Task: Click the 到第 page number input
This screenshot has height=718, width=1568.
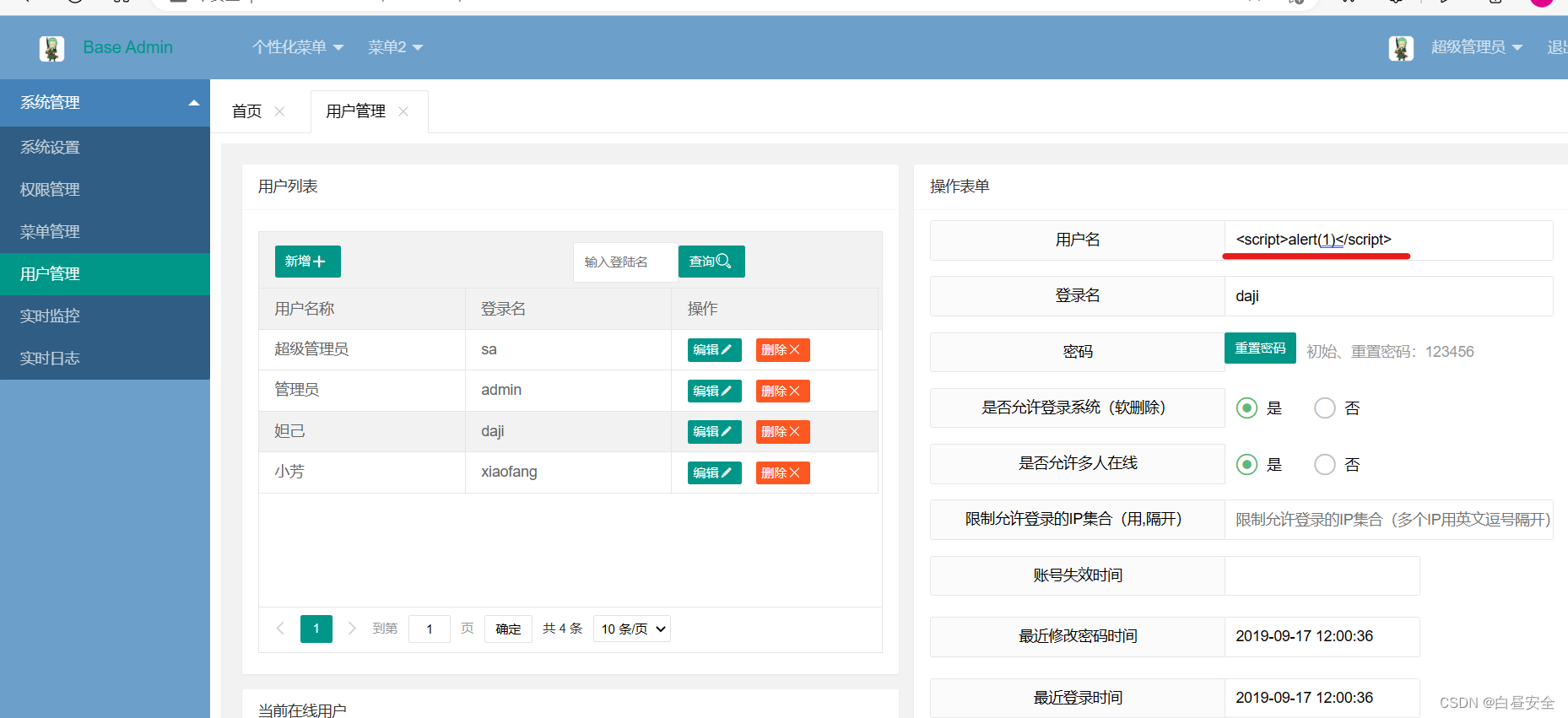Action: click(x=430, y=629)
